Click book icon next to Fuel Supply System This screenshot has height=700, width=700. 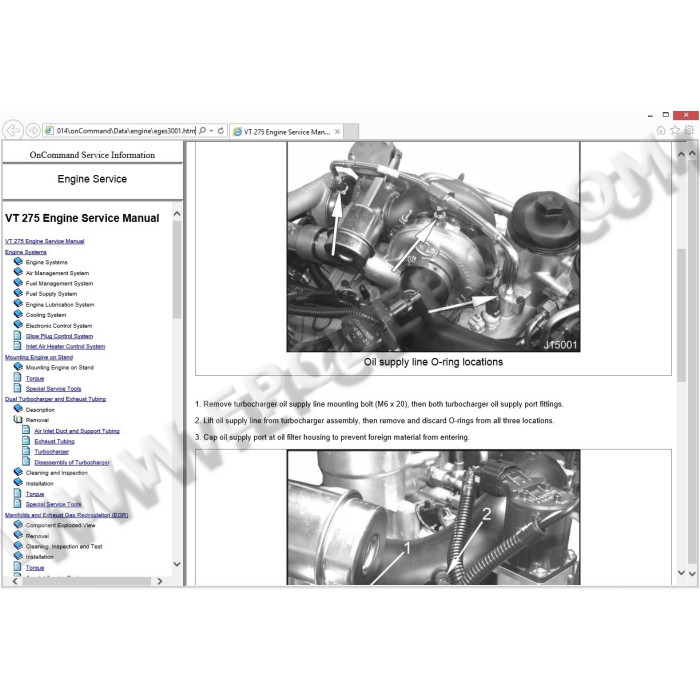pos(18,293)
